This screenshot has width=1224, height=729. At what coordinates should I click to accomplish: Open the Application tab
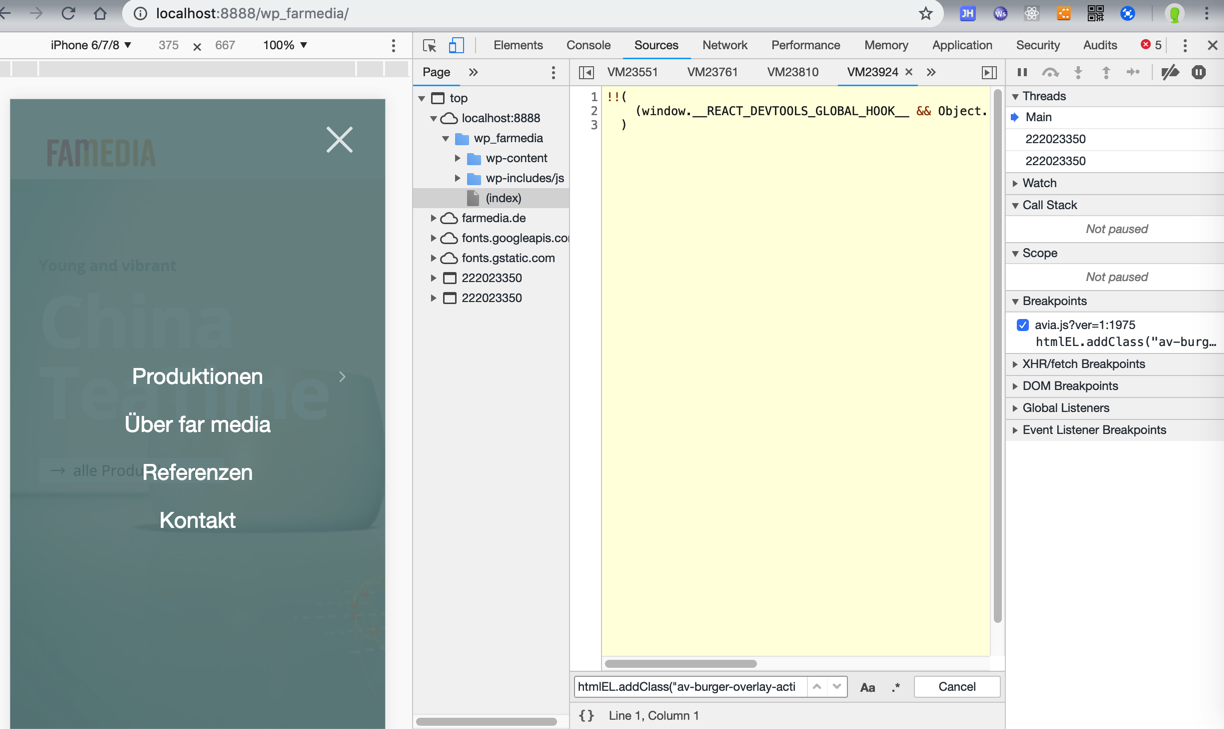[x=962, y=45]
